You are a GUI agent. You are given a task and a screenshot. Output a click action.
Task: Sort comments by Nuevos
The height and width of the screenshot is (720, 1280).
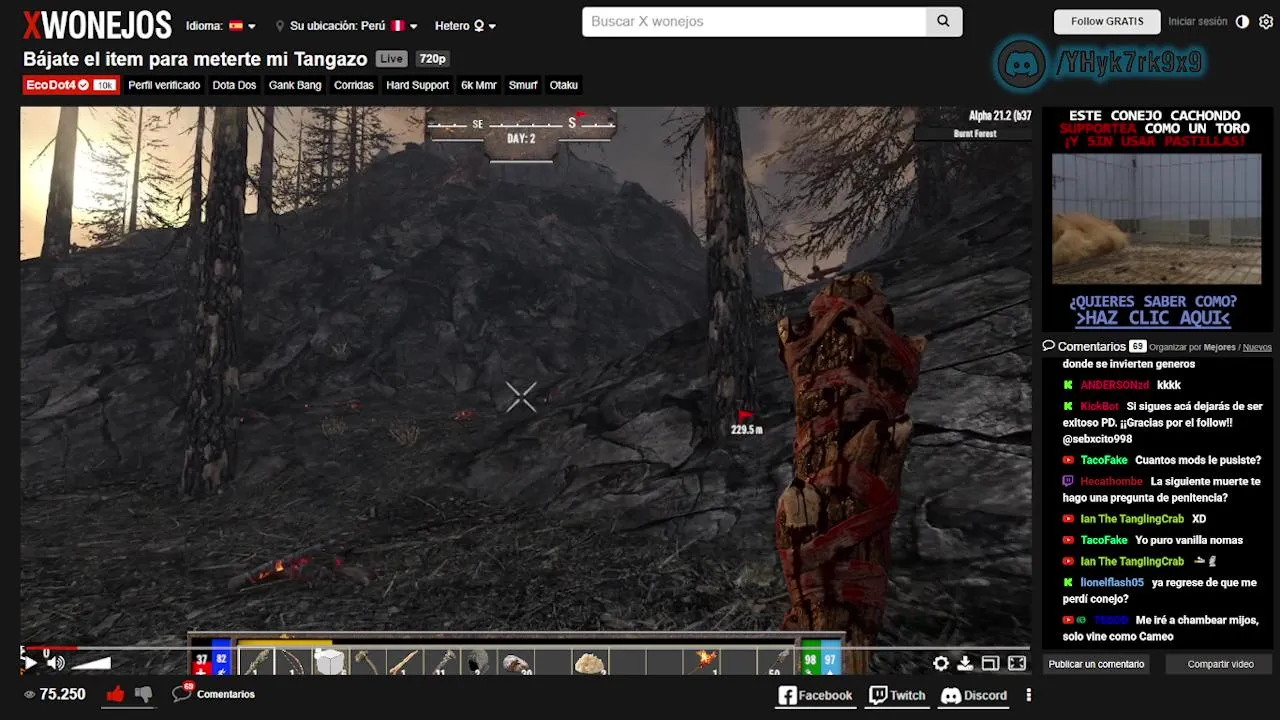pos(1257,347)
